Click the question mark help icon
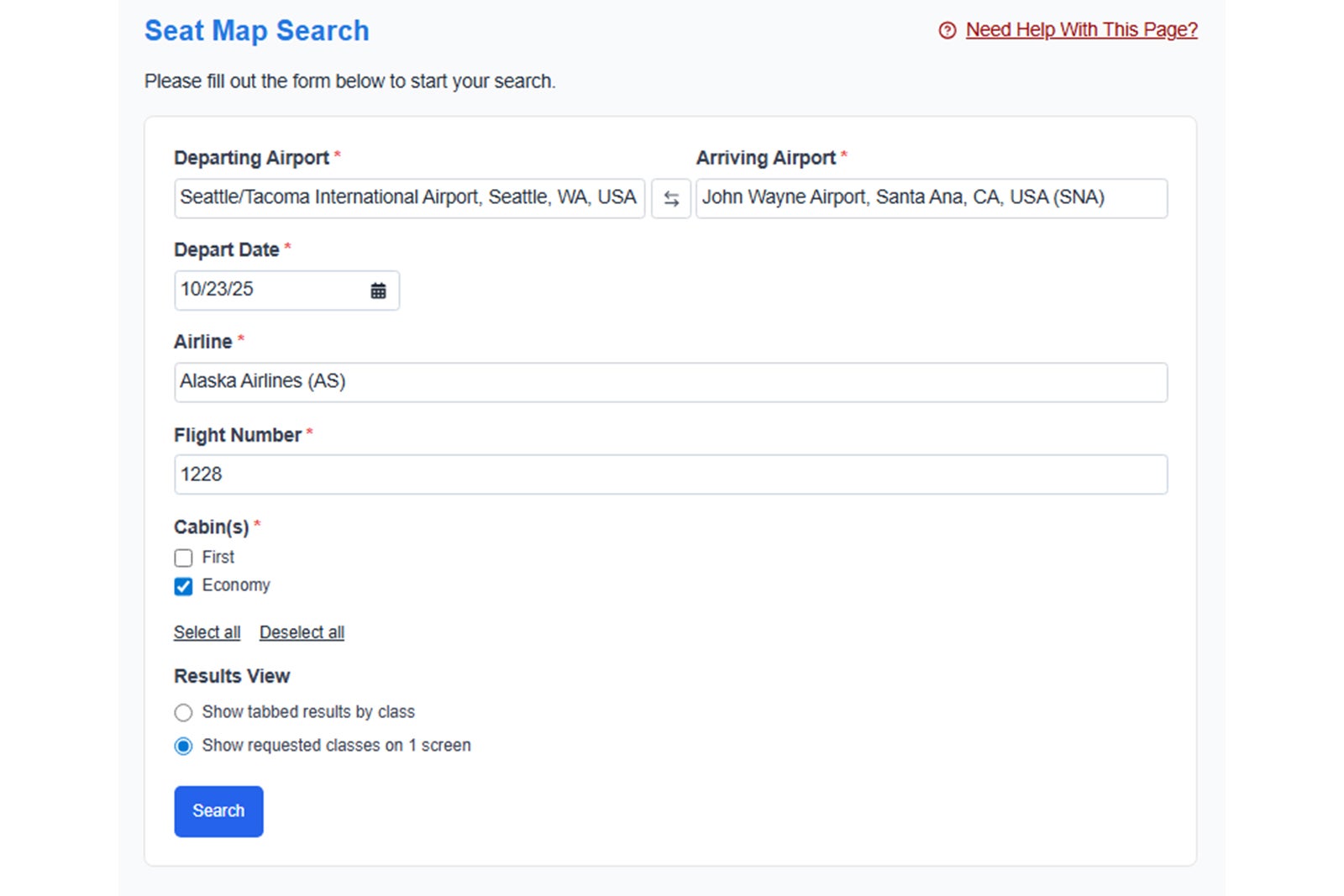Image resolution: width=1344 pixels, height=896 pixels. point(947,31)
